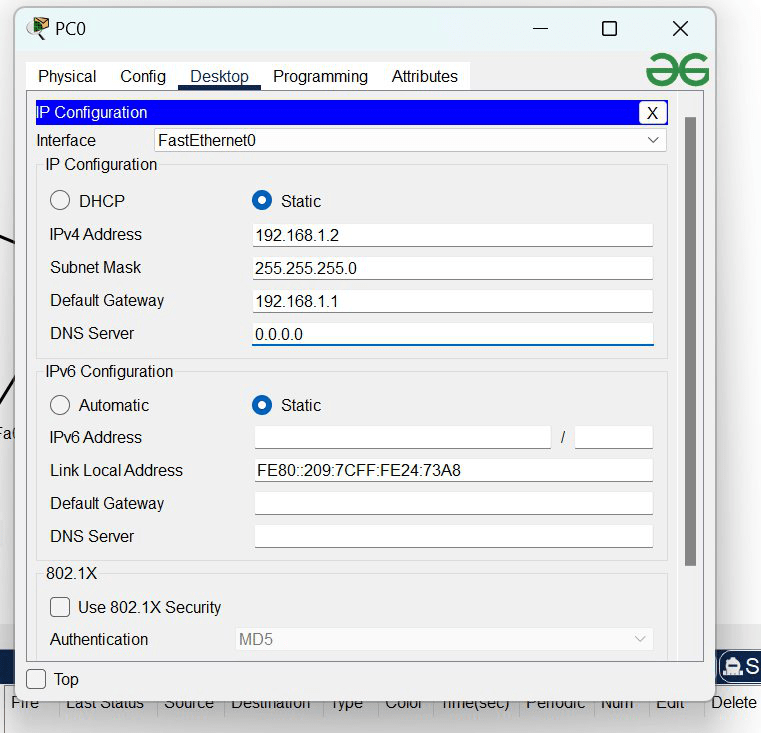
Task: Click the IPv4 Address field
Action: point(452,235)
